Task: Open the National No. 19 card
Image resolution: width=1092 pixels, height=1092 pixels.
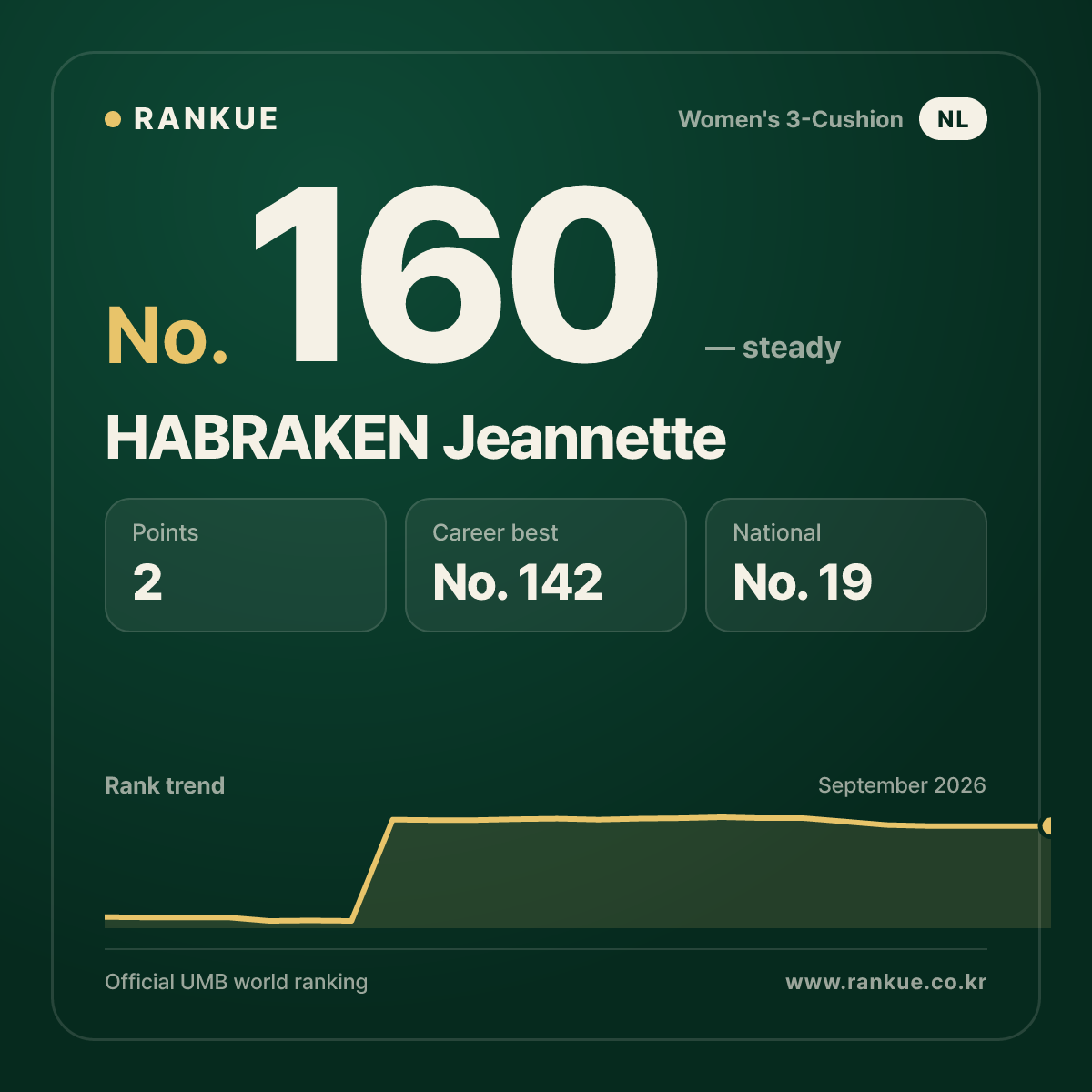Action: tap(846, 565)
